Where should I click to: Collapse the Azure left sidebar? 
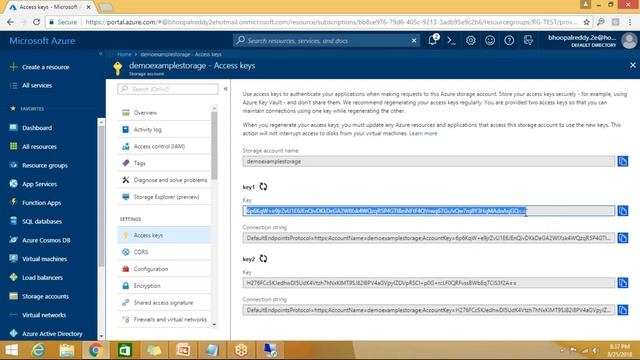[100, 54]
